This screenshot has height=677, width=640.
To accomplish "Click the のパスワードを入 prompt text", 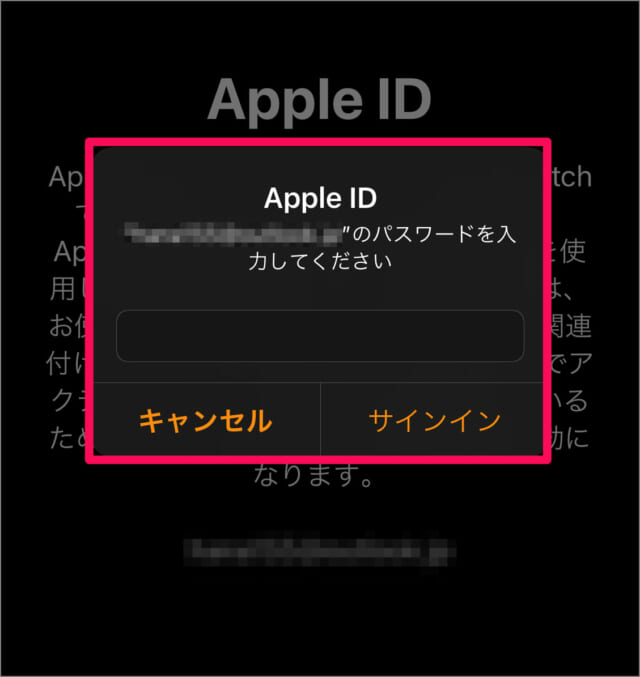I will tap(434, 234).
